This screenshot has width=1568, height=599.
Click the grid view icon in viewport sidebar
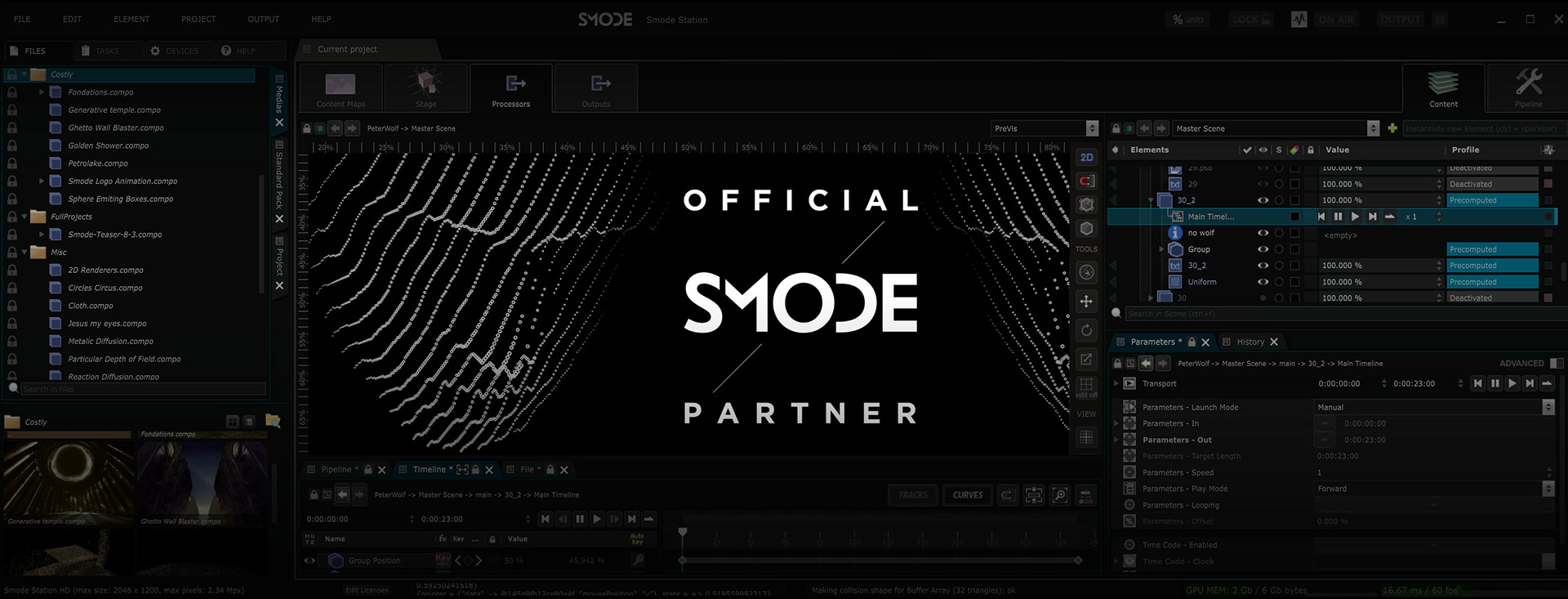tap(1086, 437)
